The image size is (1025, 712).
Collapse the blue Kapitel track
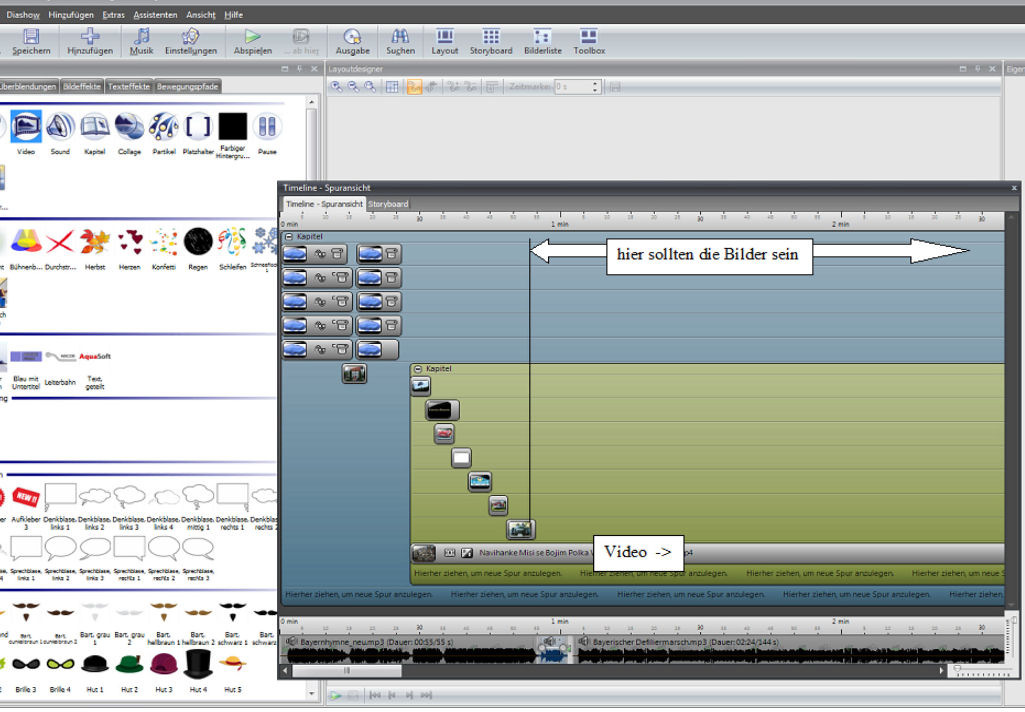coord(289,237)
